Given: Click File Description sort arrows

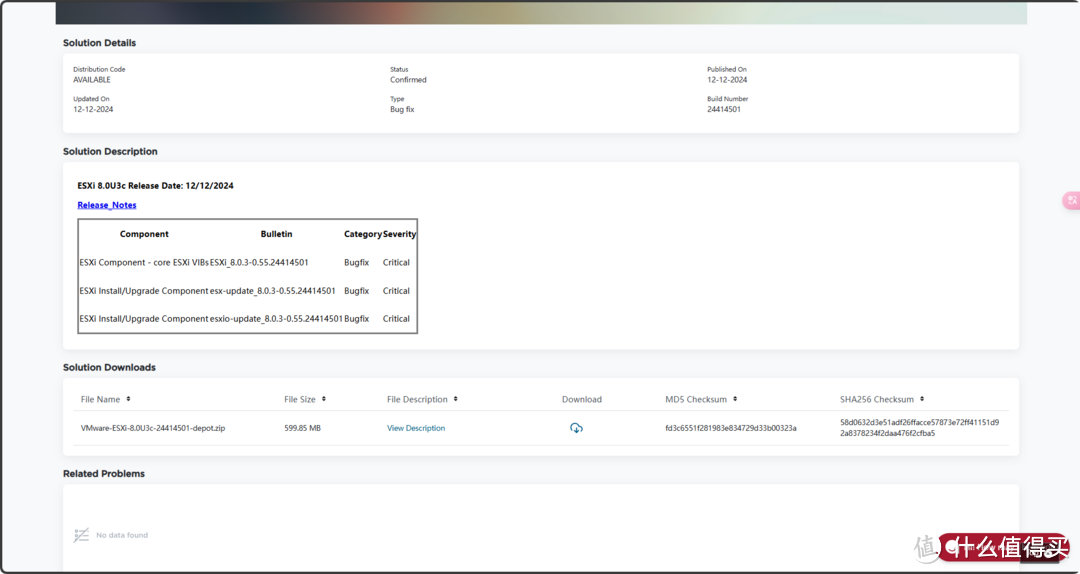Looking at the screenshot, I should tap(456, 399).
